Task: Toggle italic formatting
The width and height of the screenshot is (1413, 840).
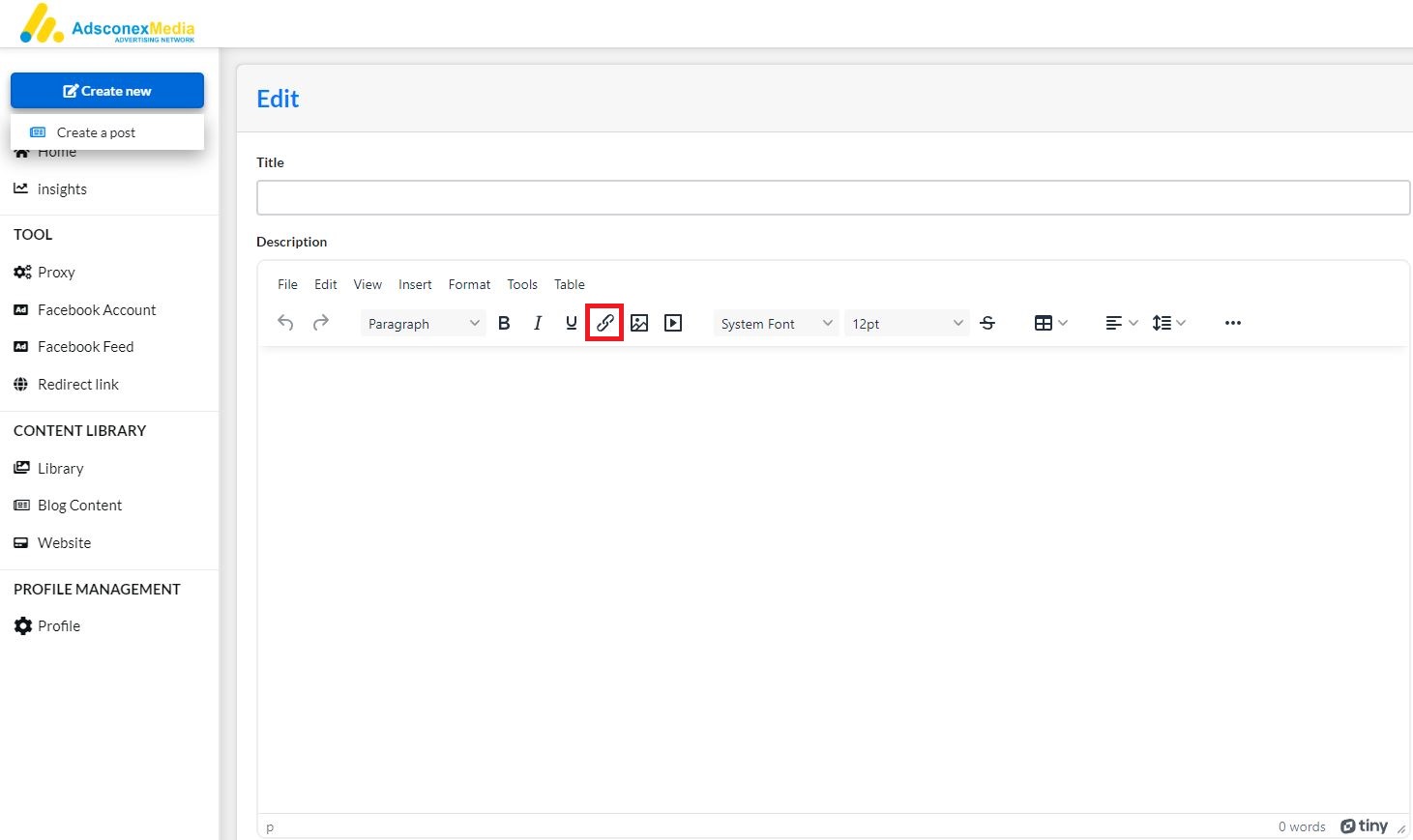Action: coord(538,323)
